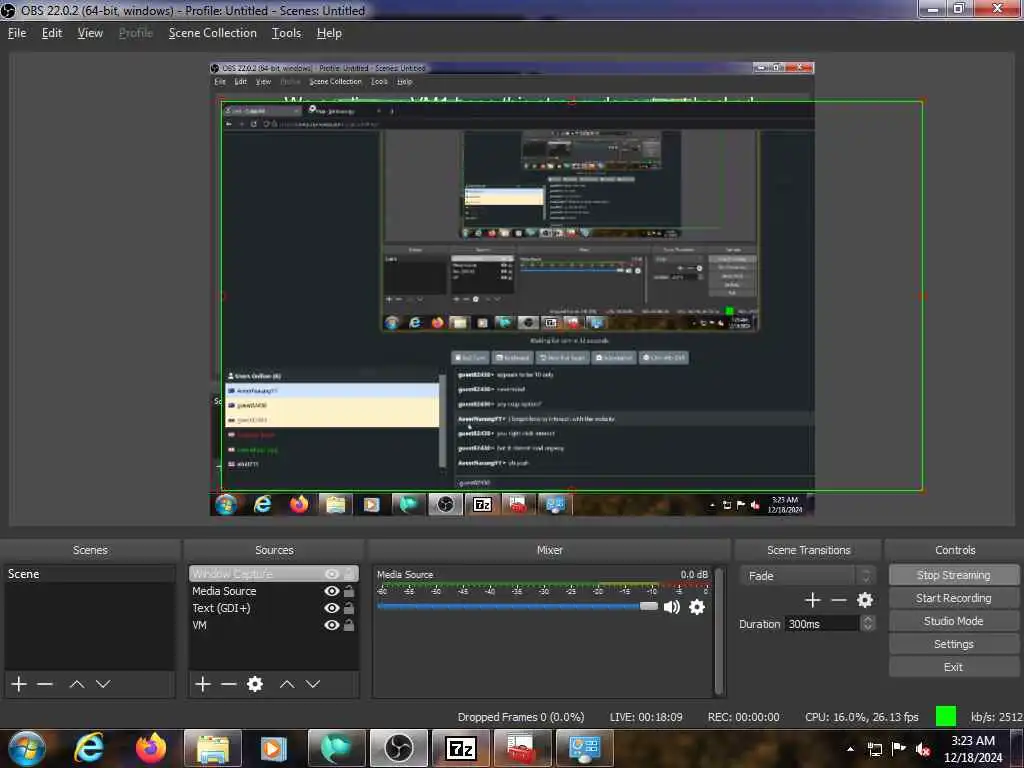Click Start Recording button
This screenshot has height=768, width=1024.
pyautogui.click(x=953, y=598)
